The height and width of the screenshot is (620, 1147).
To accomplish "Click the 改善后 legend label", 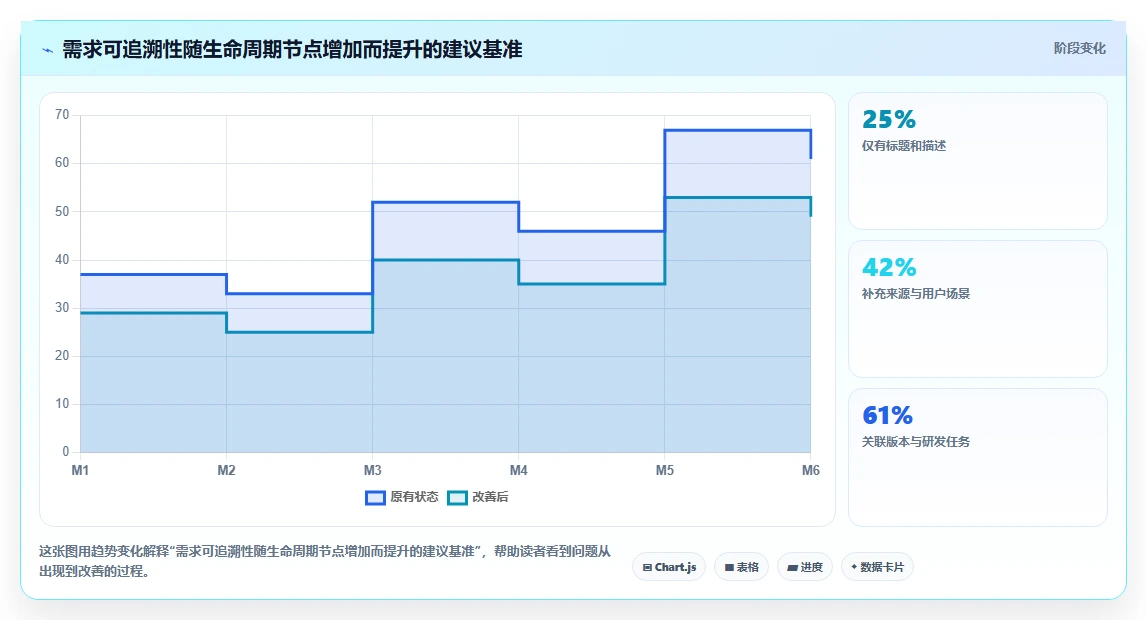I will coord(490,497).
